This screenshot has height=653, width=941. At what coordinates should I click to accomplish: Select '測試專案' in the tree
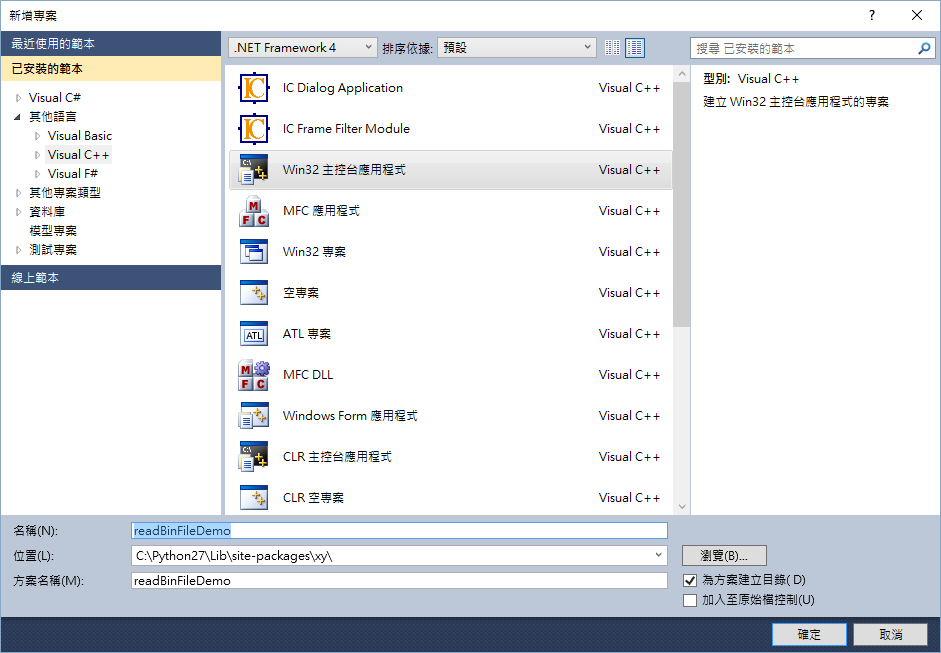53,250
